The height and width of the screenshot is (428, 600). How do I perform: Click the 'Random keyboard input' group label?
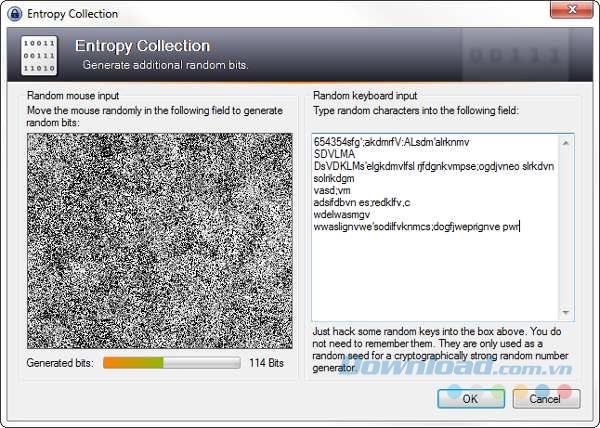click(x=365, y=96)
